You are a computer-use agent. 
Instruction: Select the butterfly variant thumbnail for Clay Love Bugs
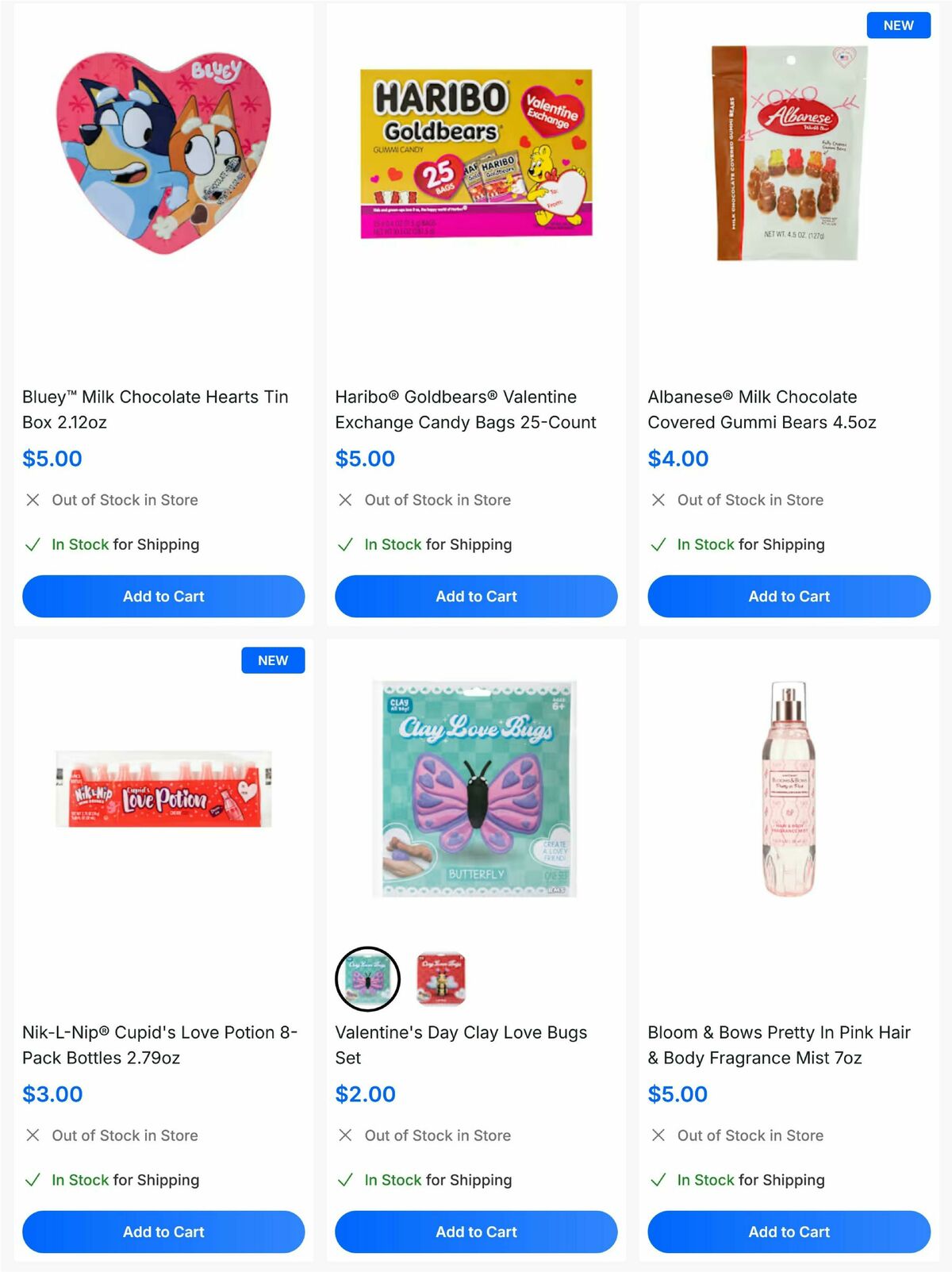coord(367,979)
